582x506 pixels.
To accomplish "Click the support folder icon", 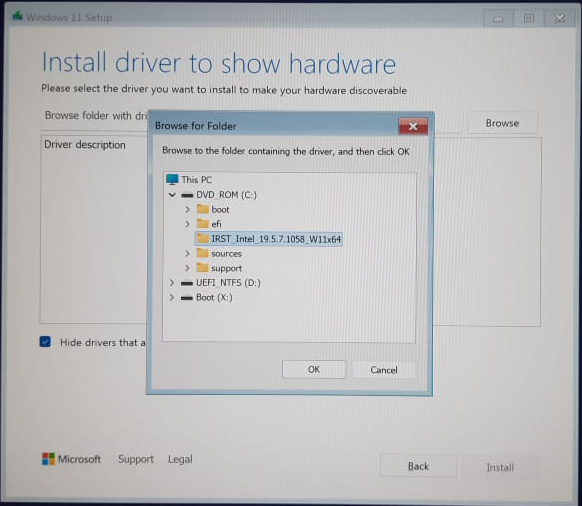I will (x=203, y=268).
